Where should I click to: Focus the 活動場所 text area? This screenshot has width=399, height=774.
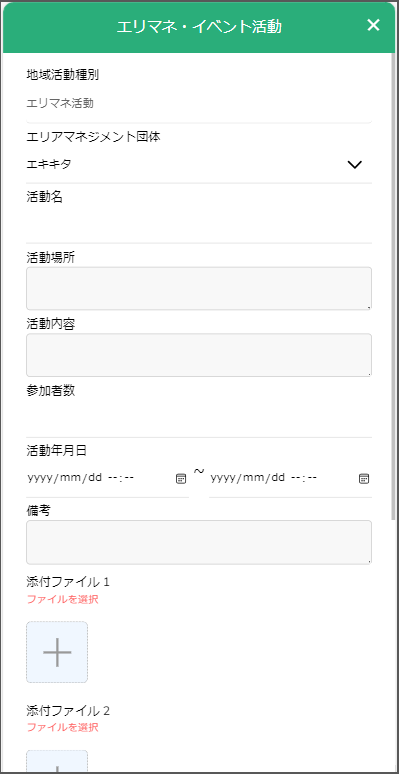[x=199, y=288]
